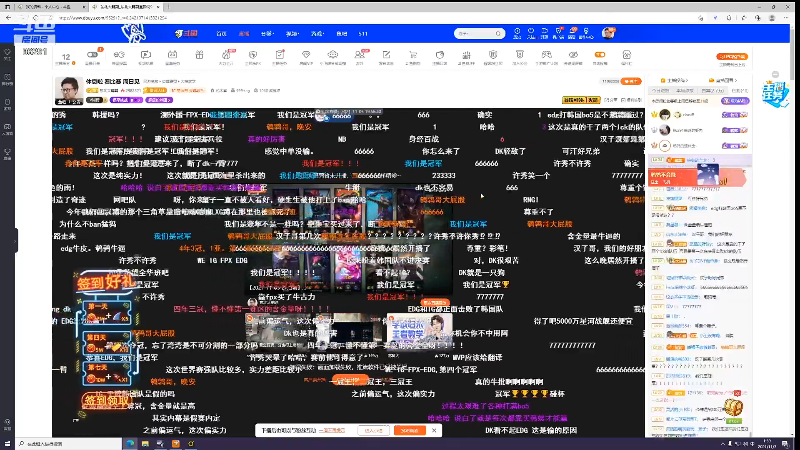This screenshot has height=450, width=800.
Task: Click the search magnifier in header search box
Action: 498,34
